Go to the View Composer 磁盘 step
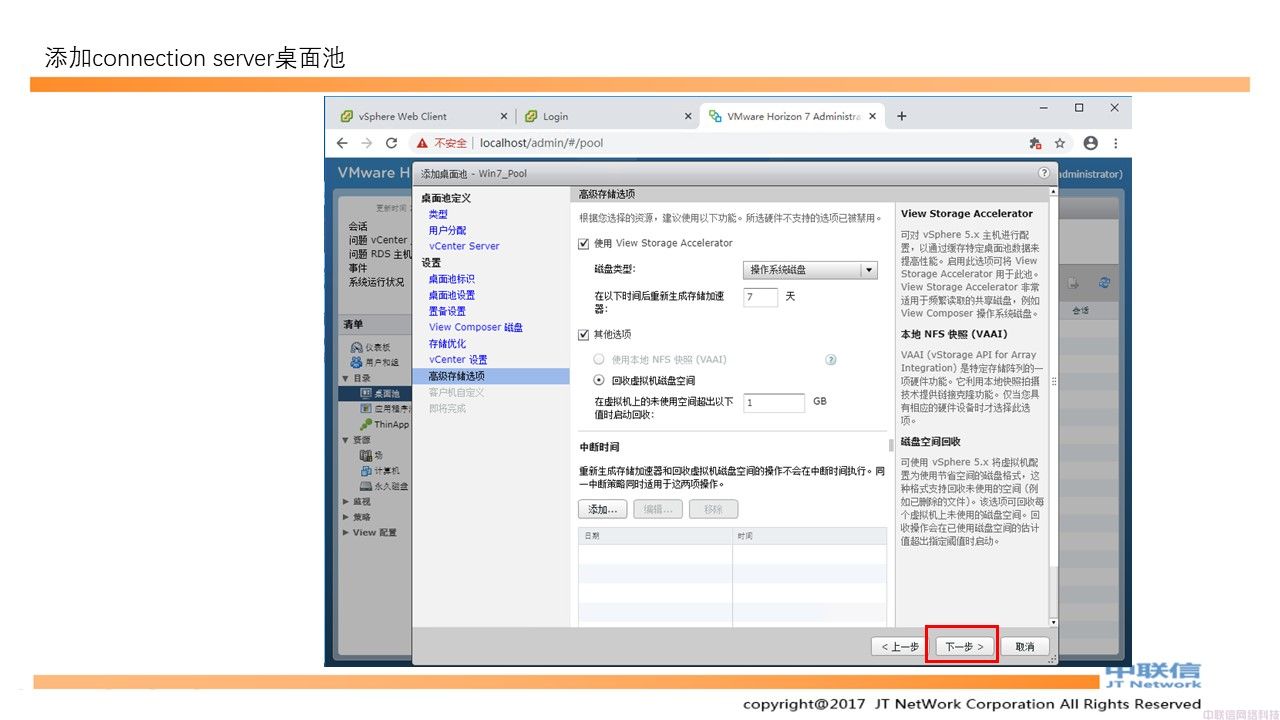1280x720 pixels. pos(475,327)
